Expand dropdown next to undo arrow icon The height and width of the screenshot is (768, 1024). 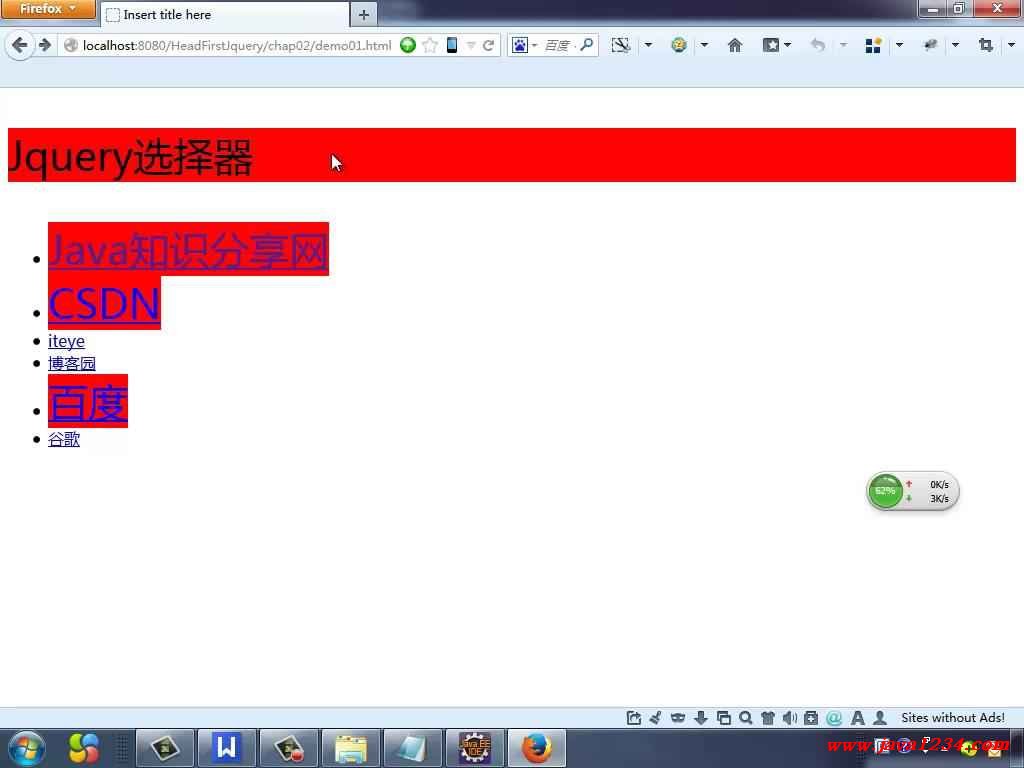tap(843, 45)
